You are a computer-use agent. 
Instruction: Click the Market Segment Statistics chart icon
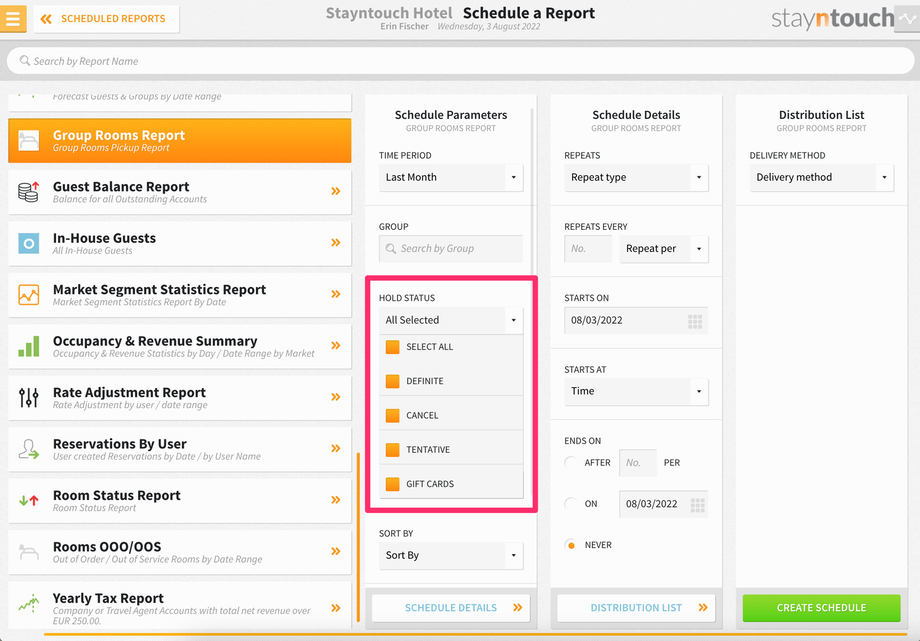pos(29,295)
